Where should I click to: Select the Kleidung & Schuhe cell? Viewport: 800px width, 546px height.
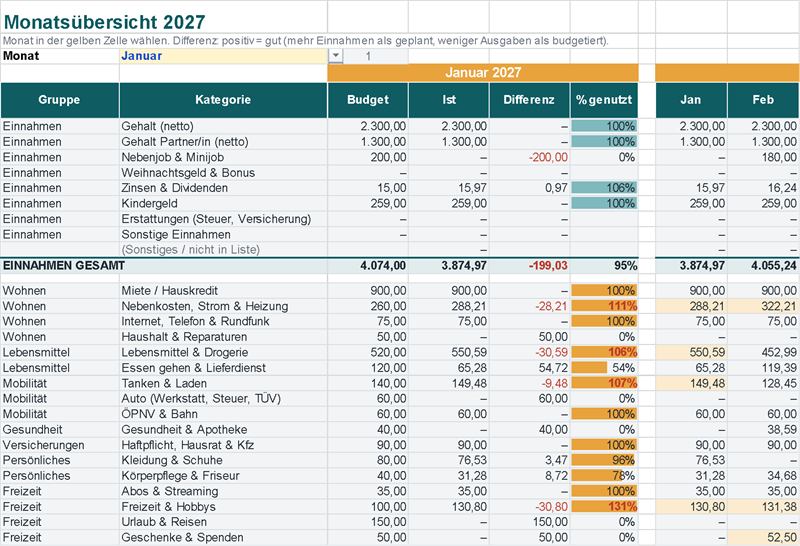click(x=223, y=460)
